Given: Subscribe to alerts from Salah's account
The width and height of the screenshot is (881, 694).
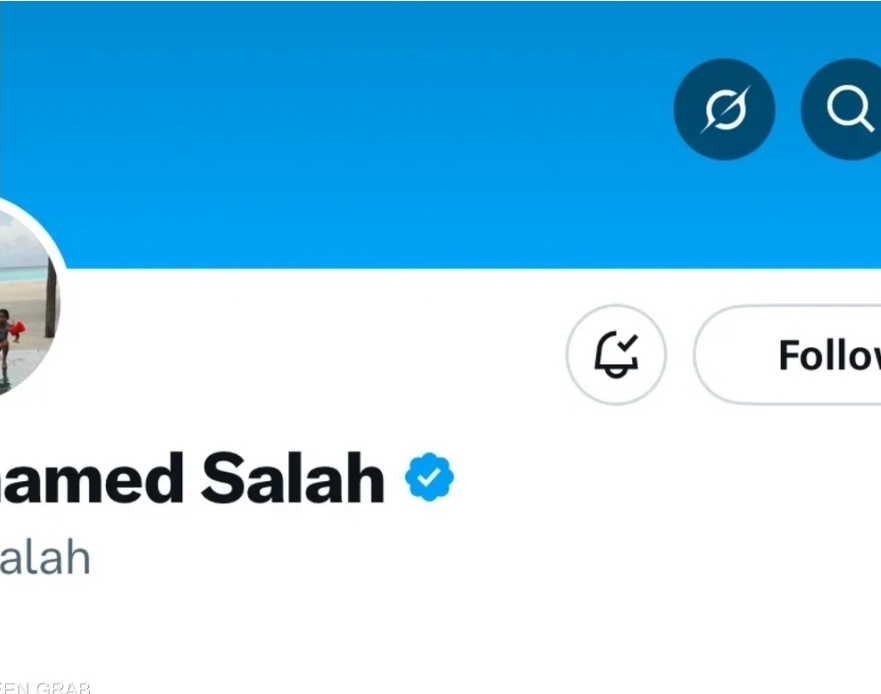Looking at the screenshot, I should [x=616, y=355].
